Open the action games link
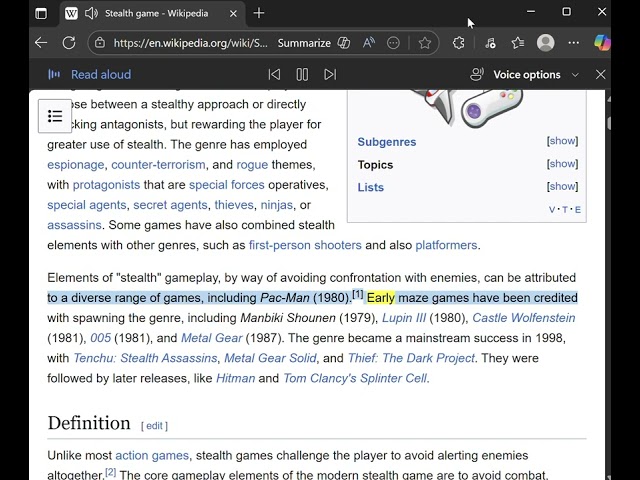Viewport: 640px width, 480px height. (x=152, y=456)
